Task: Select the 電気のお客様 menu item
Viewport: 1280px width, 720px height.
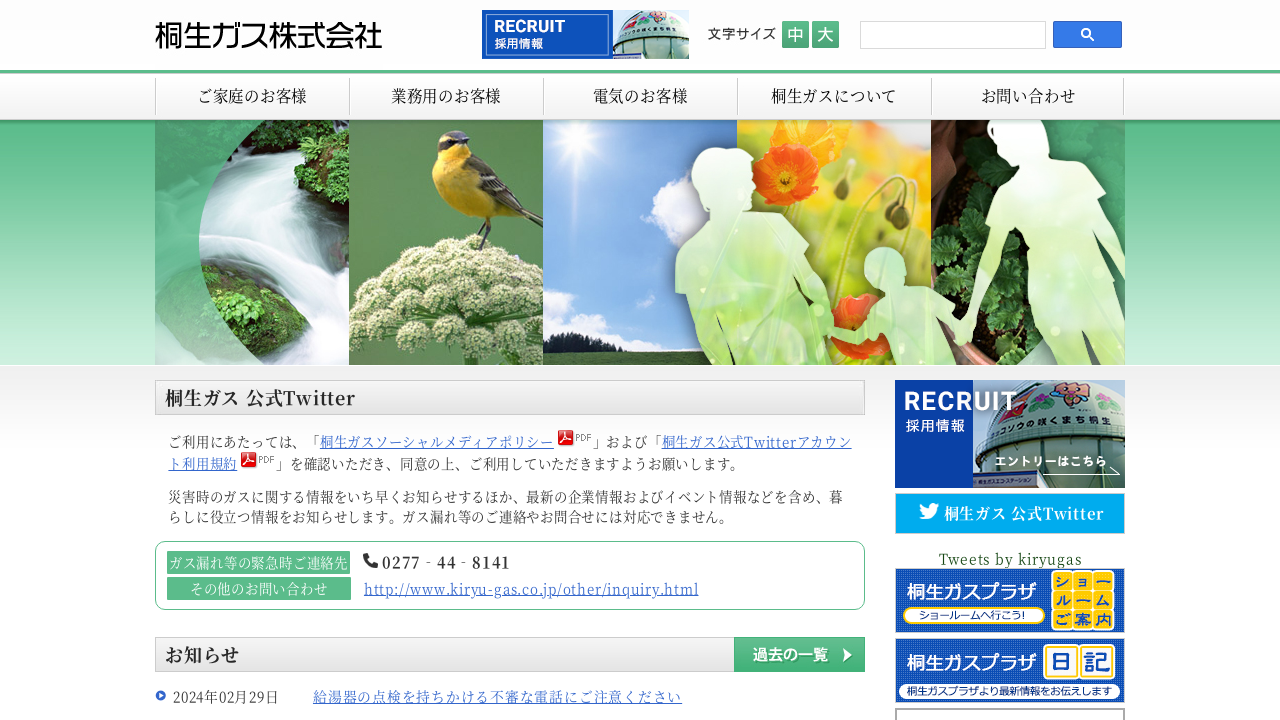Action: [640, 97]
